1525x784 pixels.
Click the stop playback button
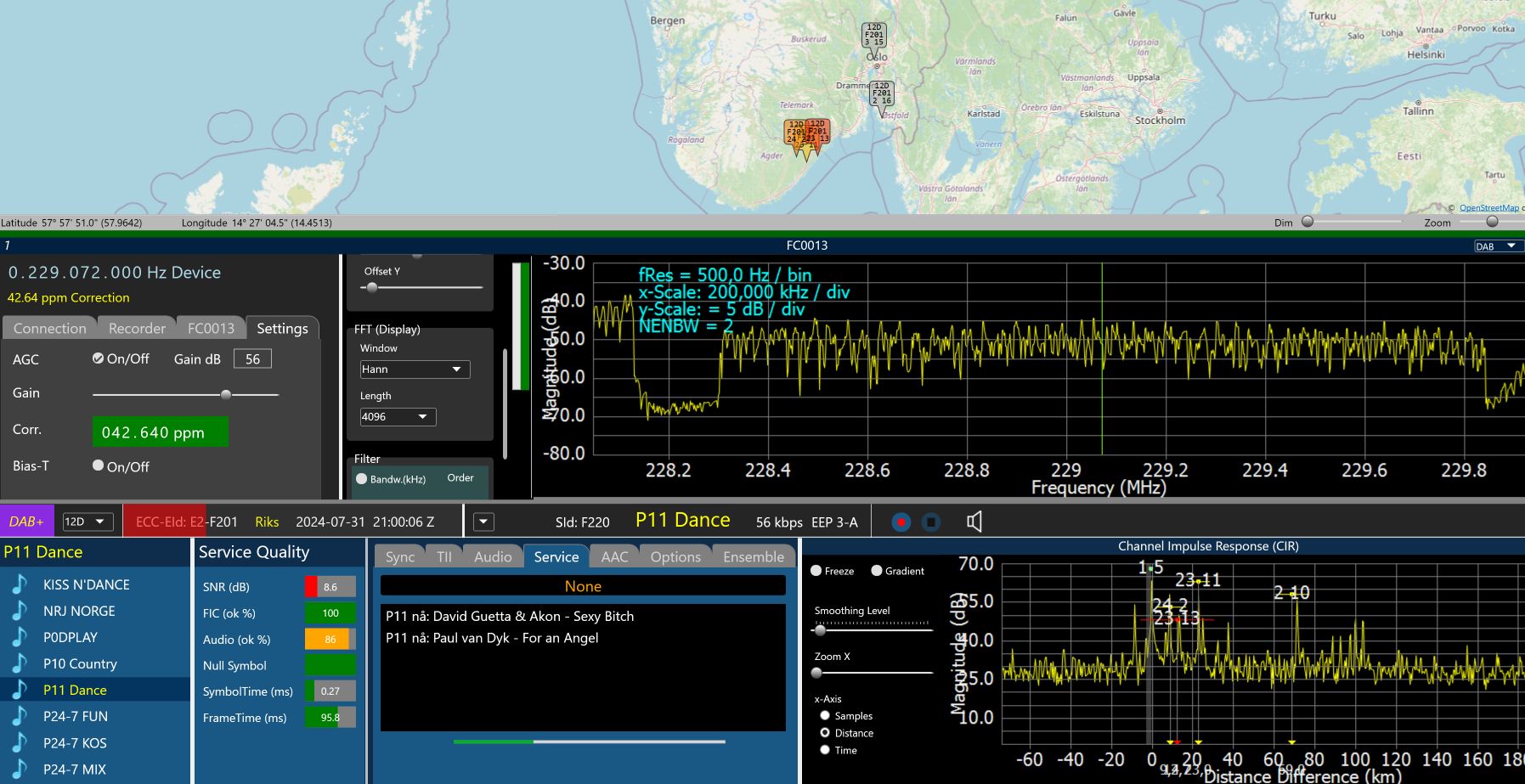point(931,522)
